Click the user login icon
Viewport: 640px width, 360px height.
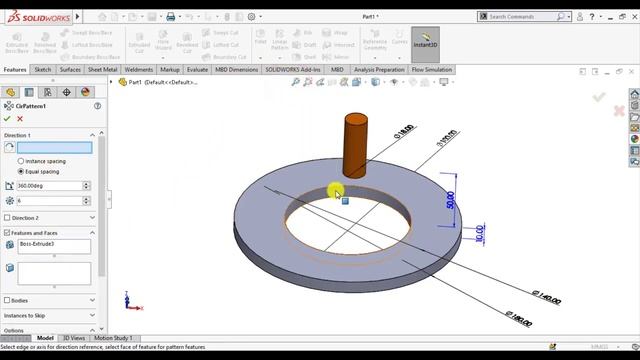tap(580, 17)
